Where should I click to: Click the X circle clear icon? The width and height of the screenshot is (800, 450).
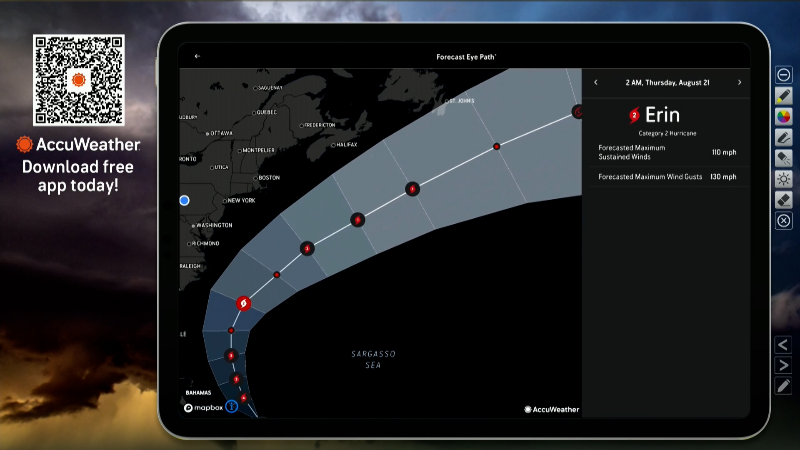tap(784, 221)
